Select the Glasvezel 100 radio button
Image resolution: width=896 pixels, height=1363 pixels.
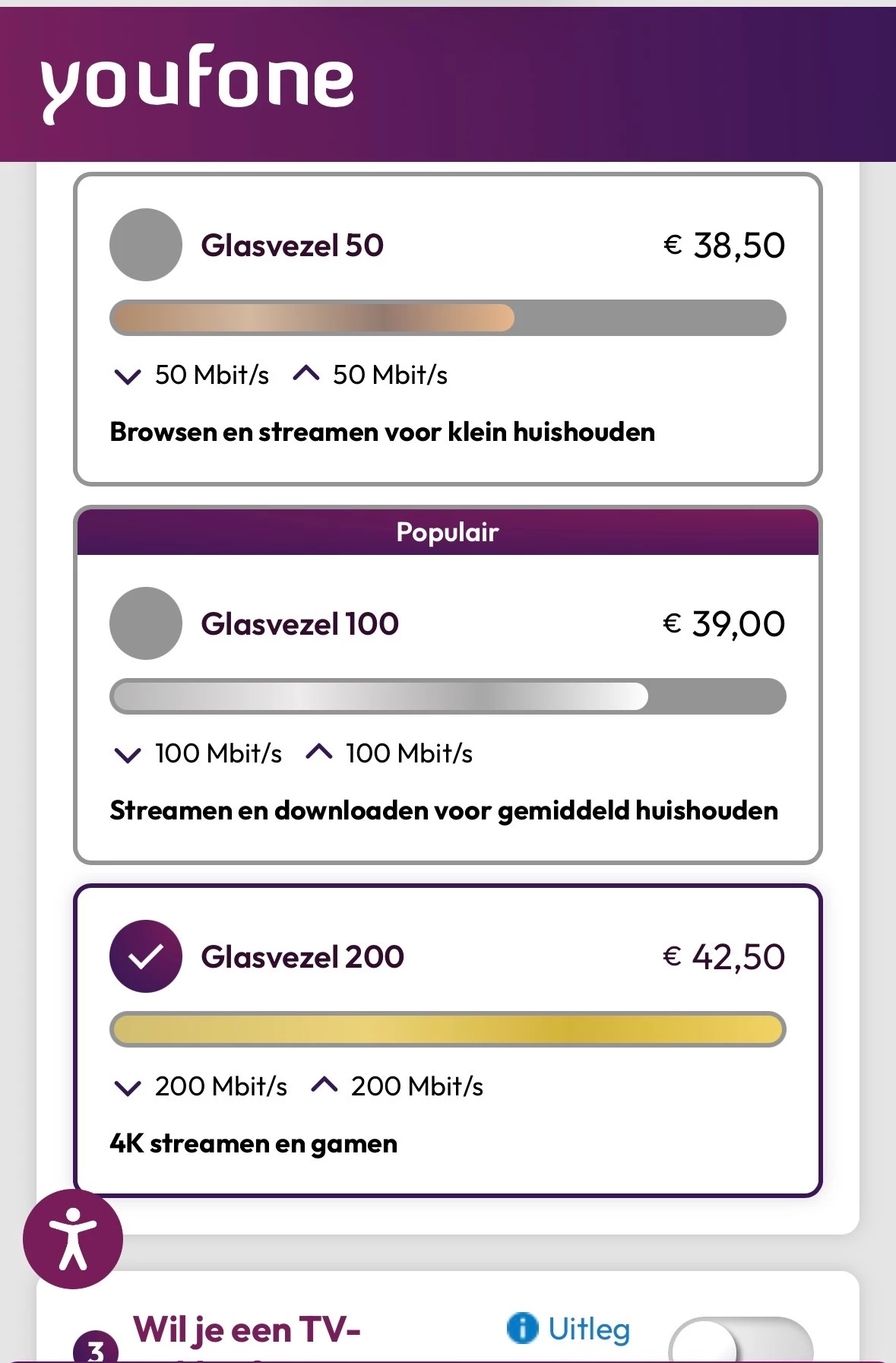click(x=146, y=623)
